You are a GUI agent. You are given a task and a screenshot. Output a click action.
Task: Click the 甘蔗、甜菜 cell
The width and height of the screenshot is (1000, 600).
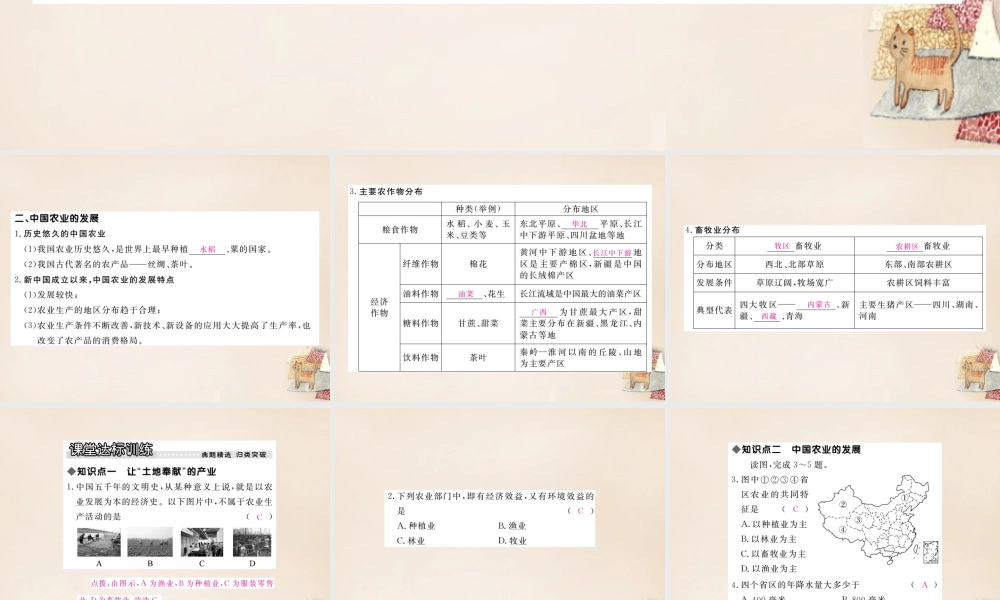(x=478, y=323)
